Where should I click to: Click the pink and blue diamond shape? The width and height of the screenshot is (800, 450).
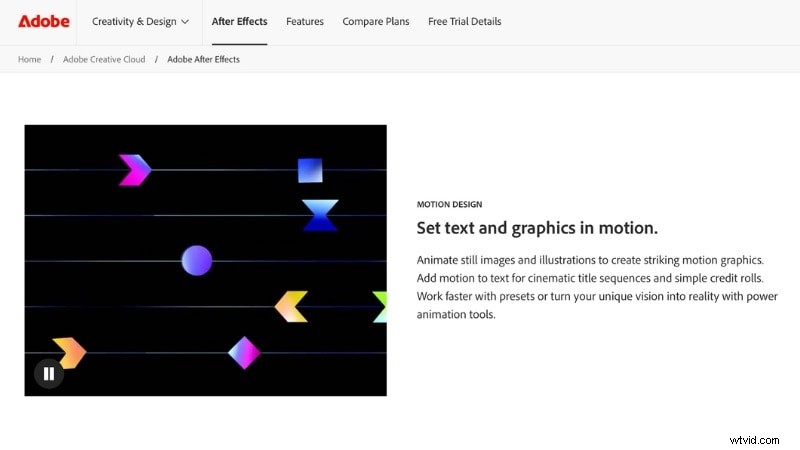[x=244, y=352]
